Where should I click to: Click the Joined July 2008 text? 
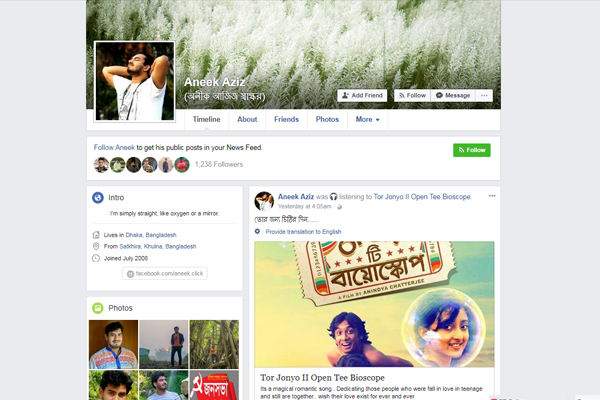(126, 258)
